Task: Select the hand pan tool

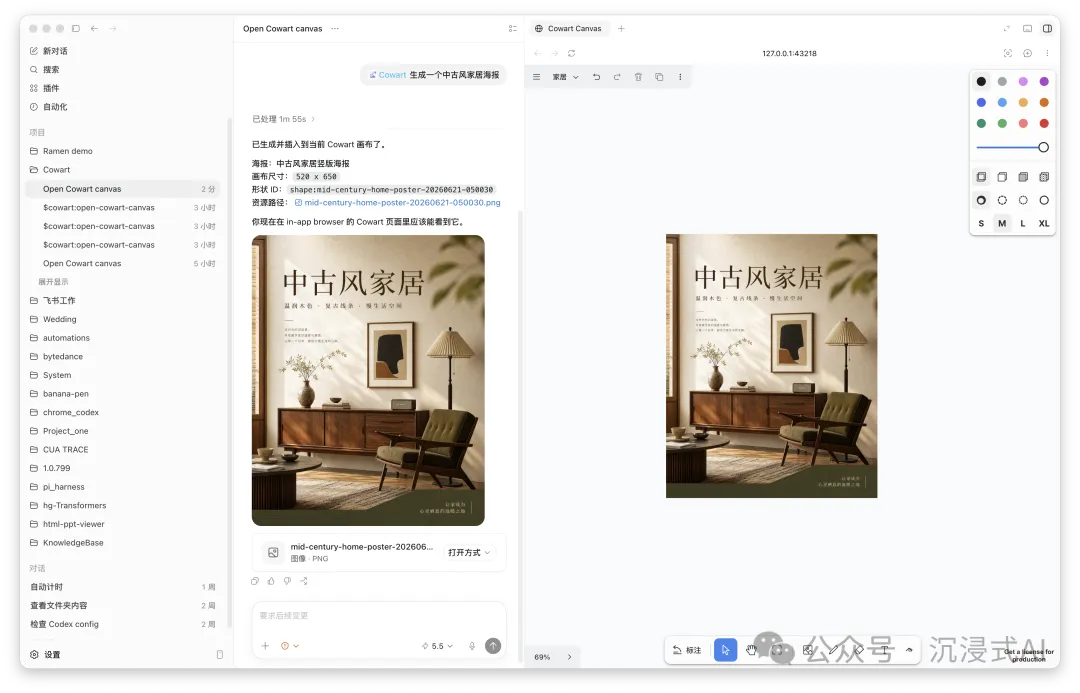Action: coord(751,650)
